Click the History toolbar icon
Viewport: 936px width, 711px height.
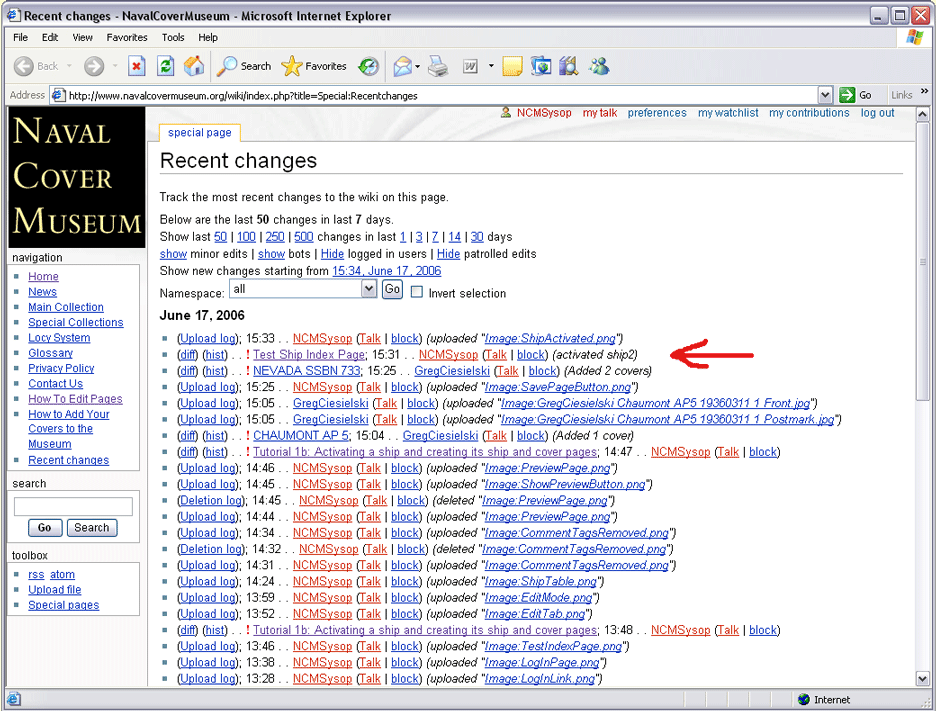tap(369, 66)
